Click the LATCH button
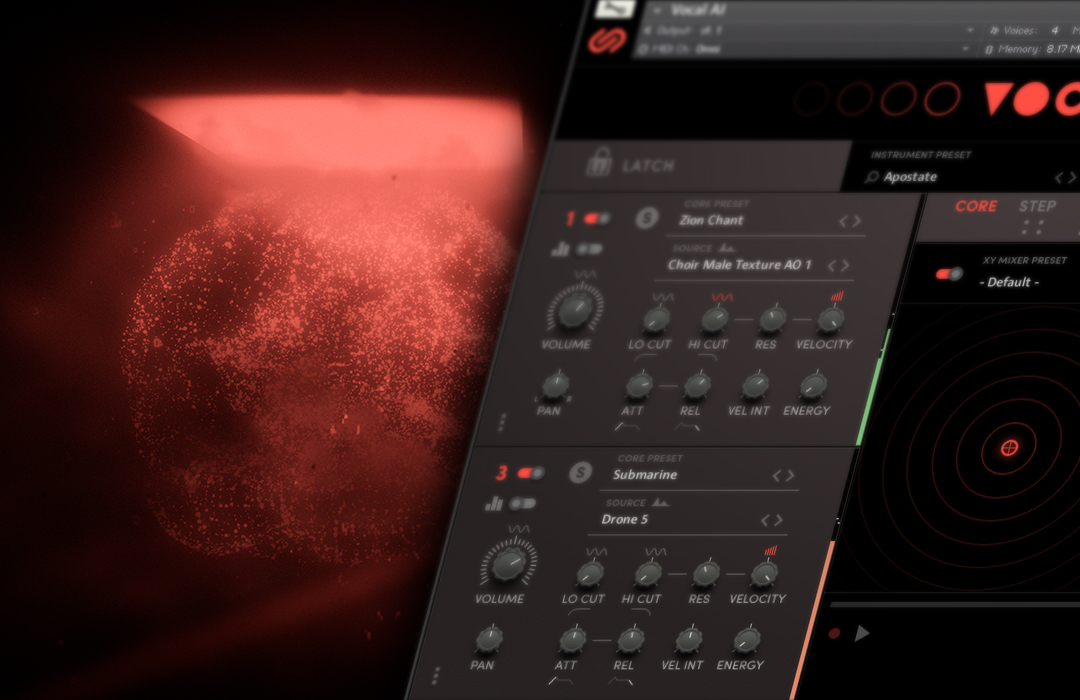Viewport: 1080px width, 700px height. (647, 166)
